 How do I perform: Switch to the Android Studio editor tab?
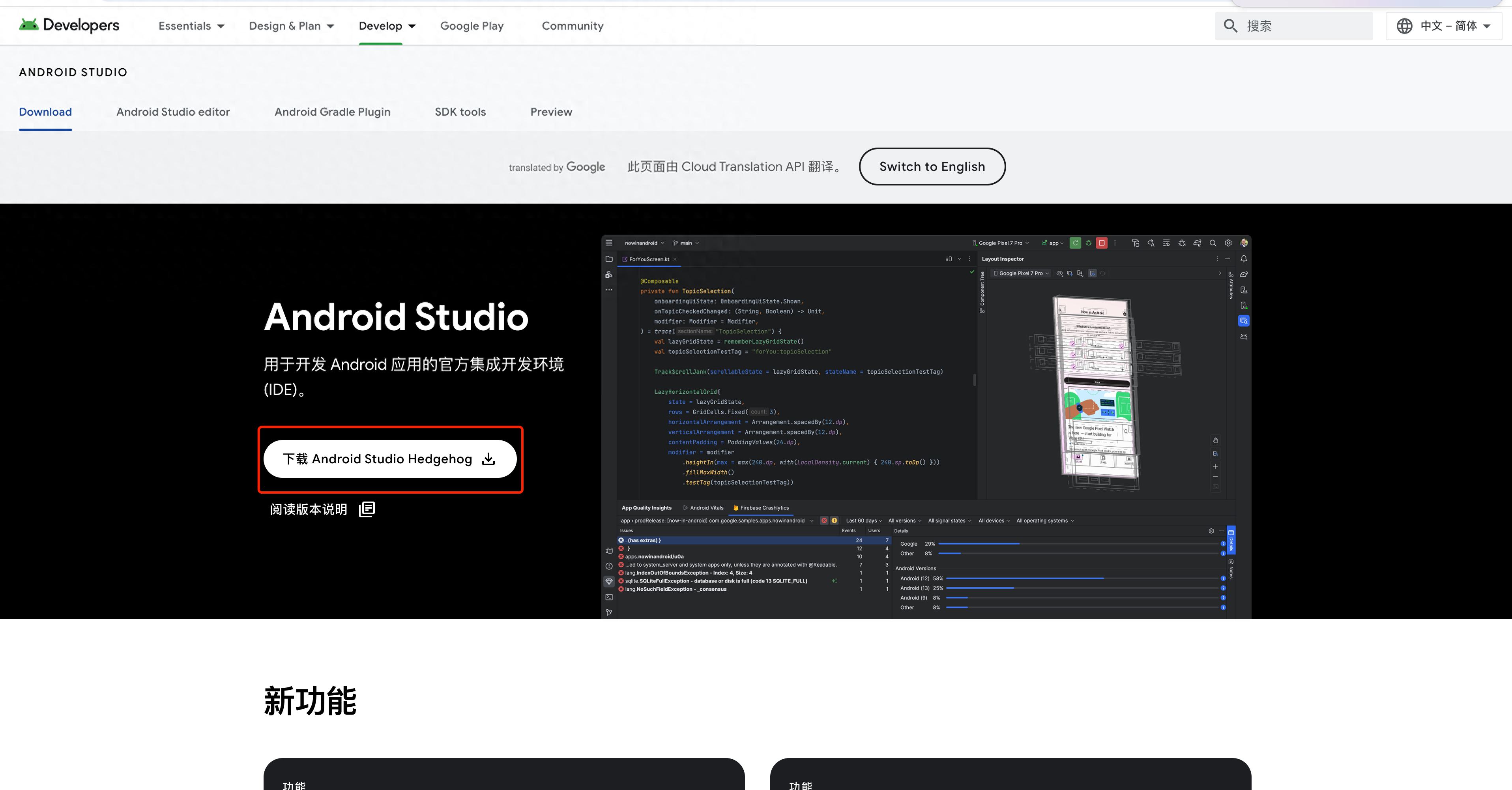pos(173,112)
